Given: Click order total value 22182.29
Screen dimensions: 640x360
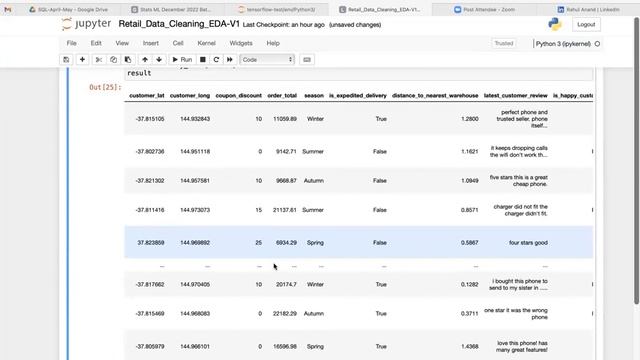Looking at the screenshot, I should click(x=285, y=313).
